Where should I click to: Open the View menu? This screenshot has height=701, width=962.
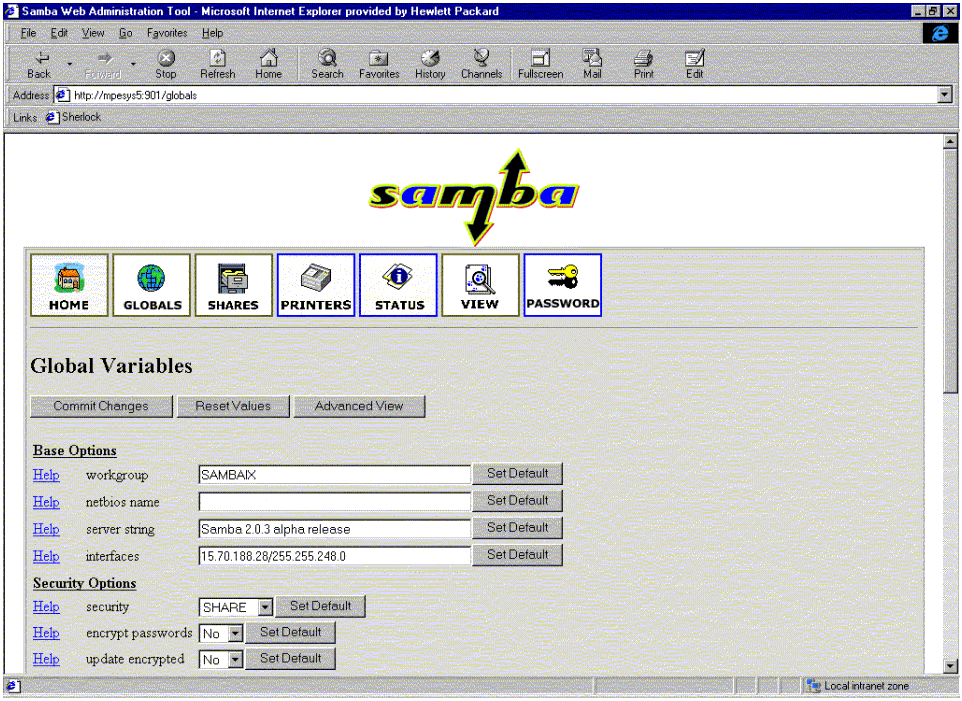click(x=93, y=33)
